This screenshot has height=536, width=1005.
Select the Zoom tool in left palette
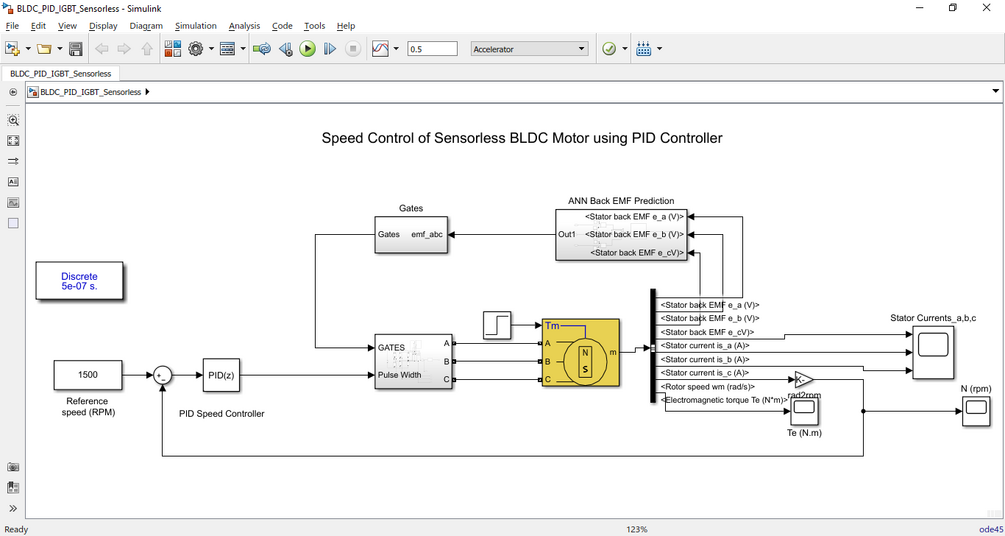point(13,120)
